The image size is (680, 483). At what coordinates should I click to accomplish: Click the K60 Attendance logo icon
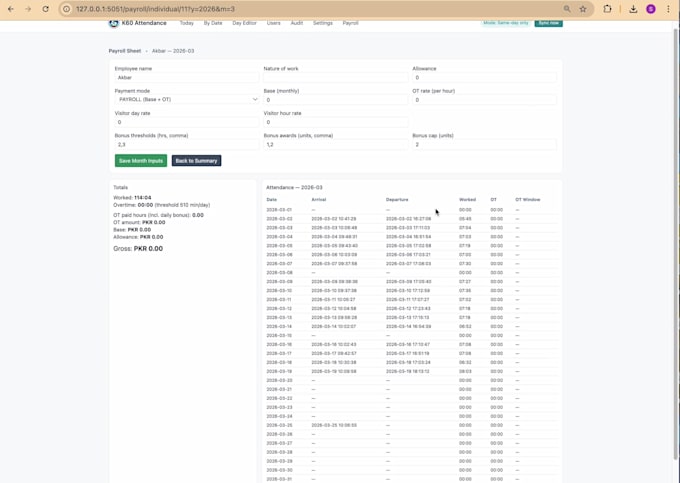pos(114,23)
